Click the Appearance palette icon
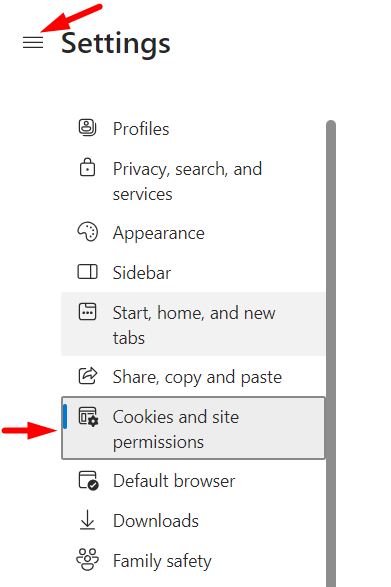 [88, 232]
